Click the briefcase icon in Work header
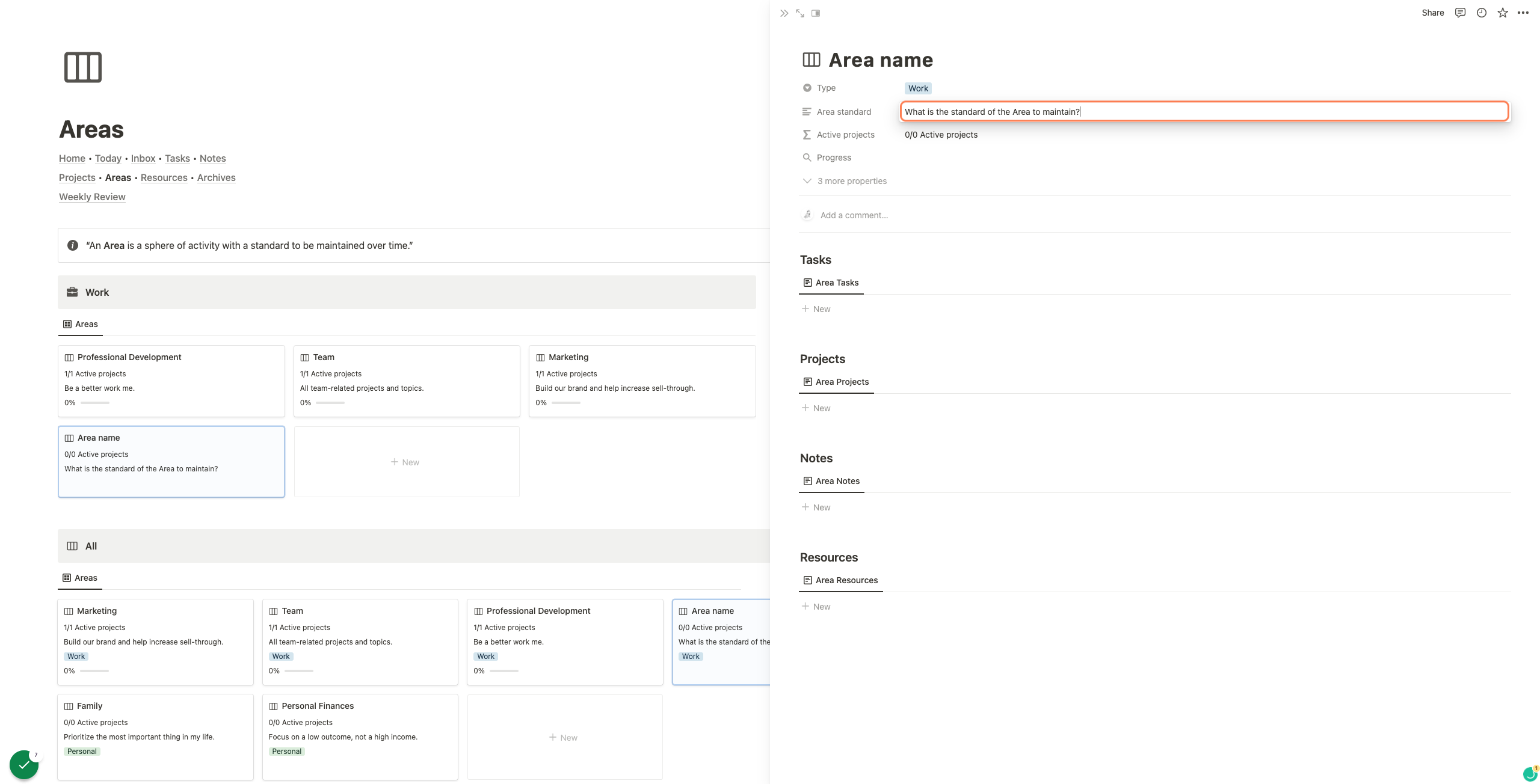Screen dimensions: 1540x784 click(x=72, y=292)
